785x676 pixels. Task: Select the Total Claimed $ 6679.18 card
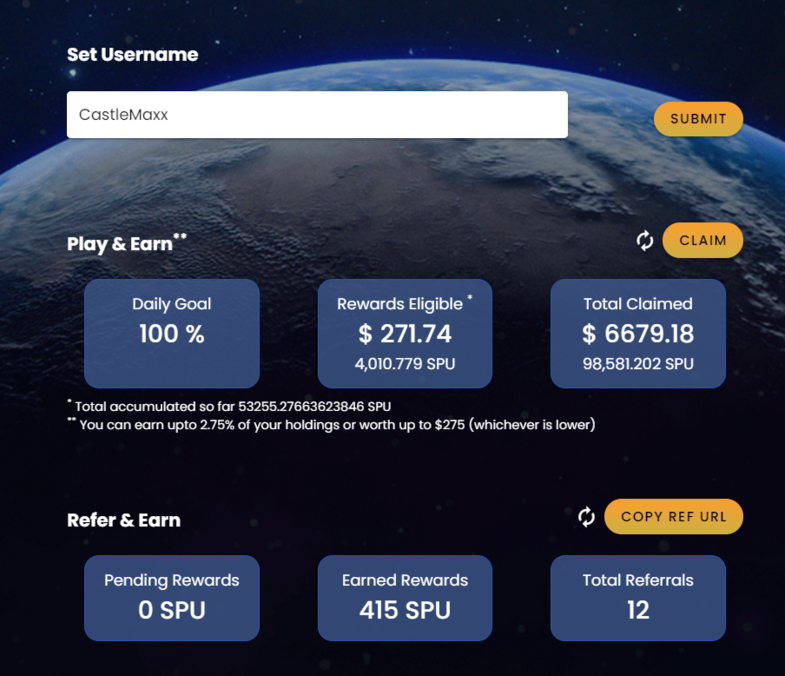point(638,333)
